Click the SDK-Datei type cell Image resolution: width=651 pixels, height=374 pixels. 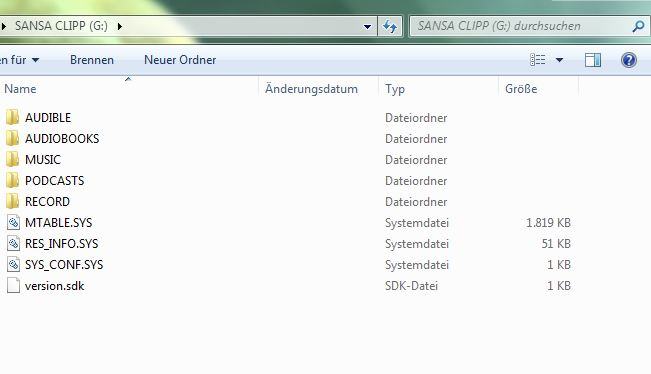(x=411, y=286)
